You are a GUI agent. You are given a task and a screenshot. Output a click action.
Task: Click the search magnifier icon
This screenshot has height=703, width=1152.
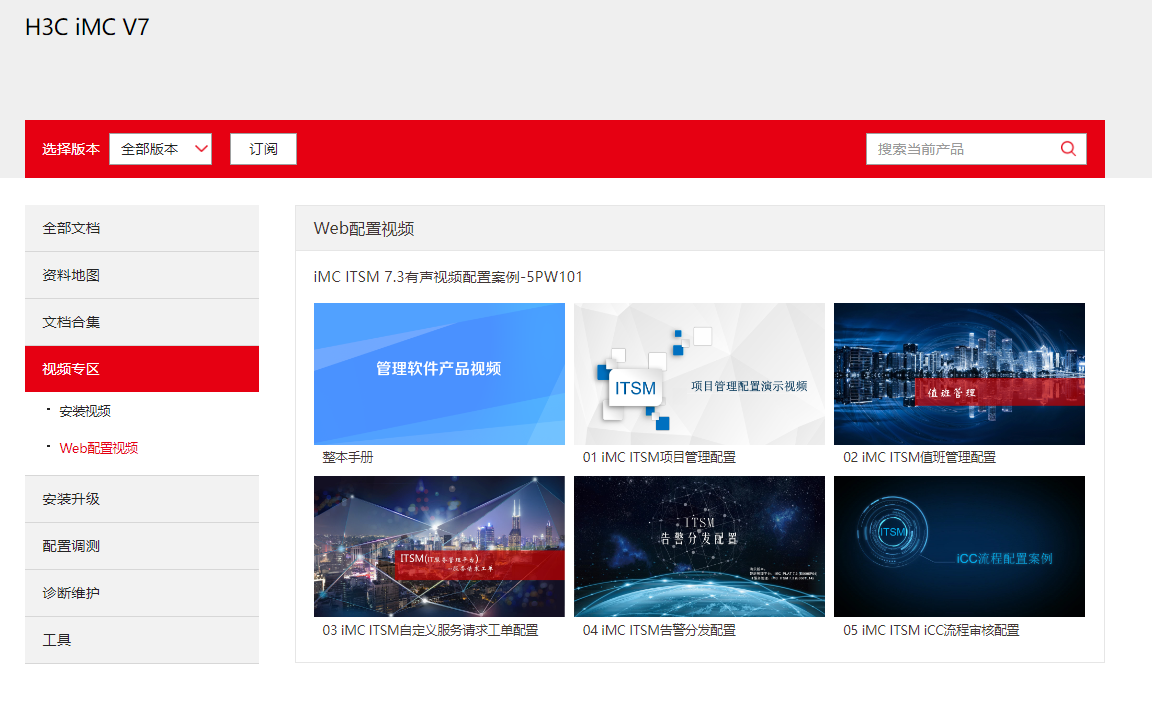coord(1068,149)
